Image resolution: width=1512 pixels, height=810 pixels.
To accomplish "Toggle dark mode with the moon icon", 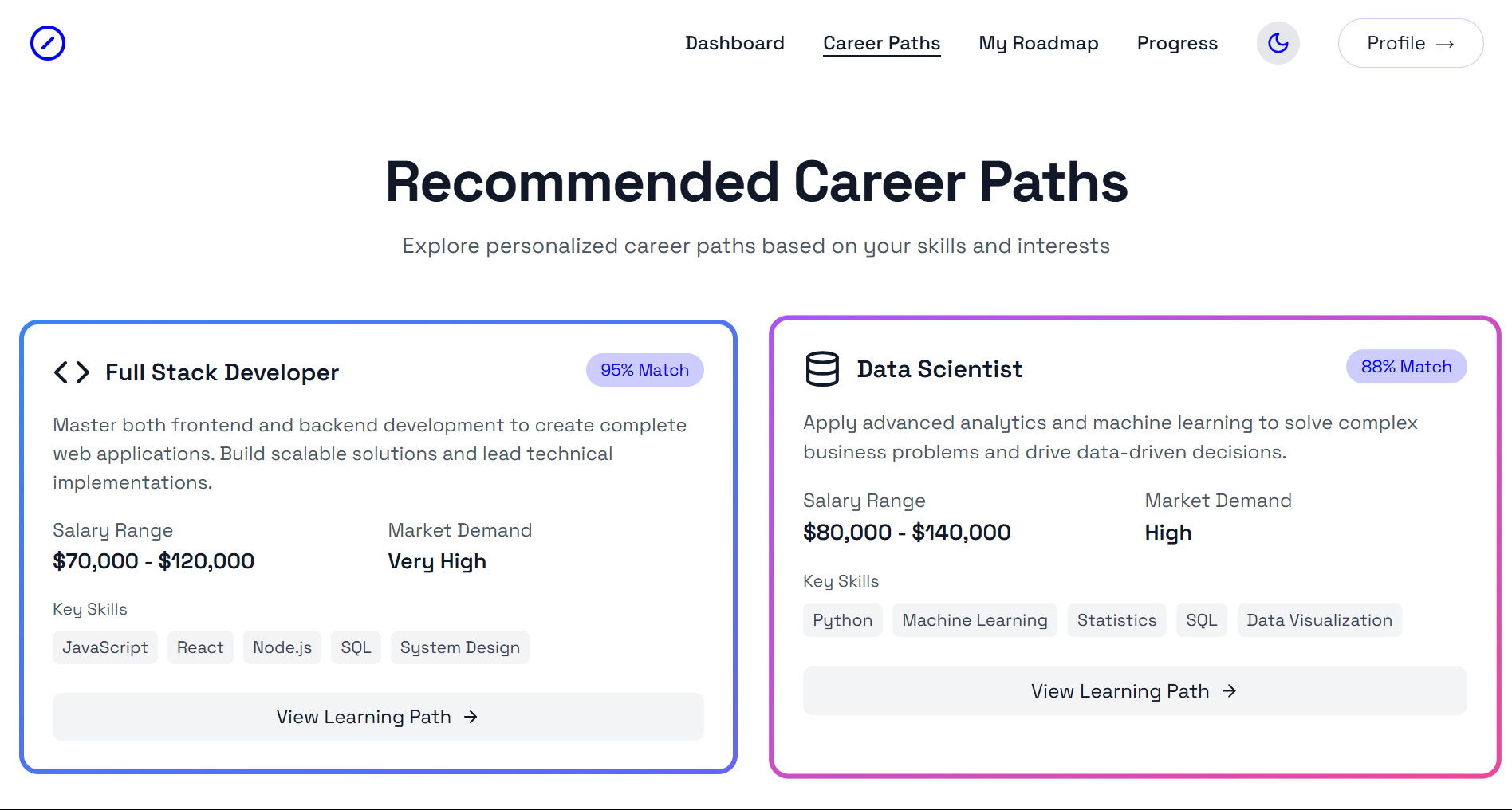I will tap(1278, 43).
